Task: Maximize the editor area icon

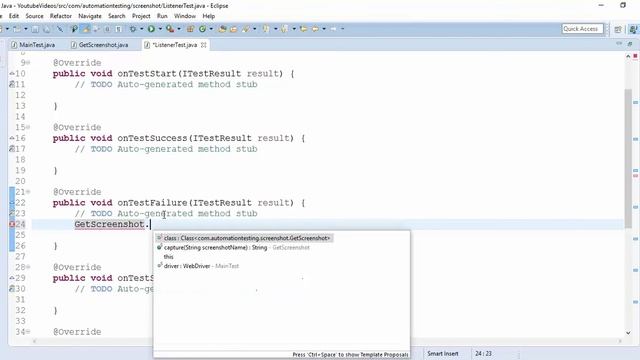Action: click(630, 43)
